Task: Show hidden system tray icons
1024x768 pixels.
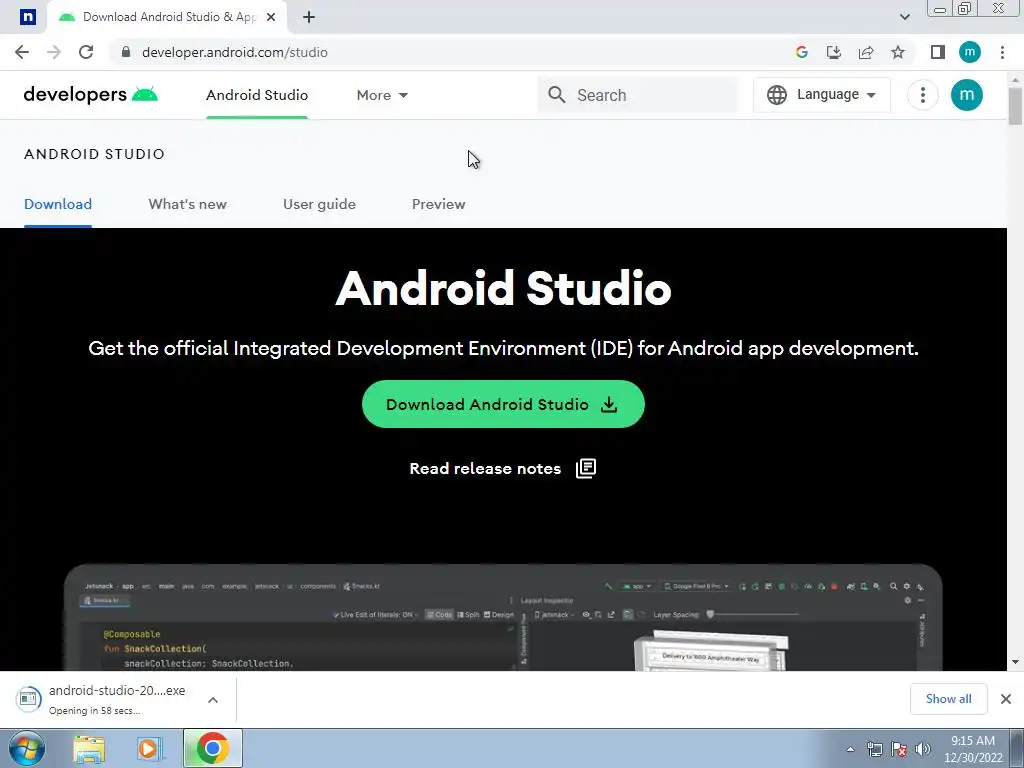Action: tap(850, 749)
